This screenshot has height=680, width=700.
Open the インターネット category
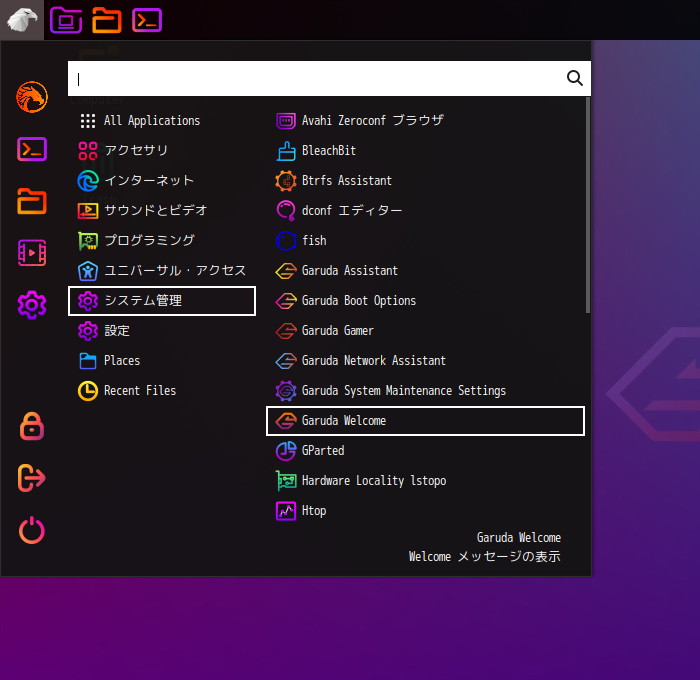(x=162, y=180)
